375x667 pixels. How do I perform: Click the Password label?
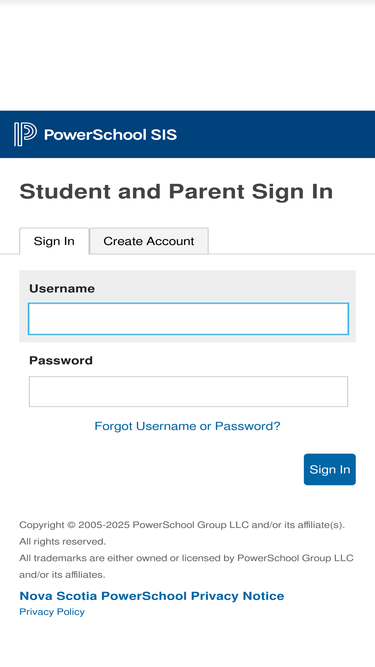(x=61, y=360)
